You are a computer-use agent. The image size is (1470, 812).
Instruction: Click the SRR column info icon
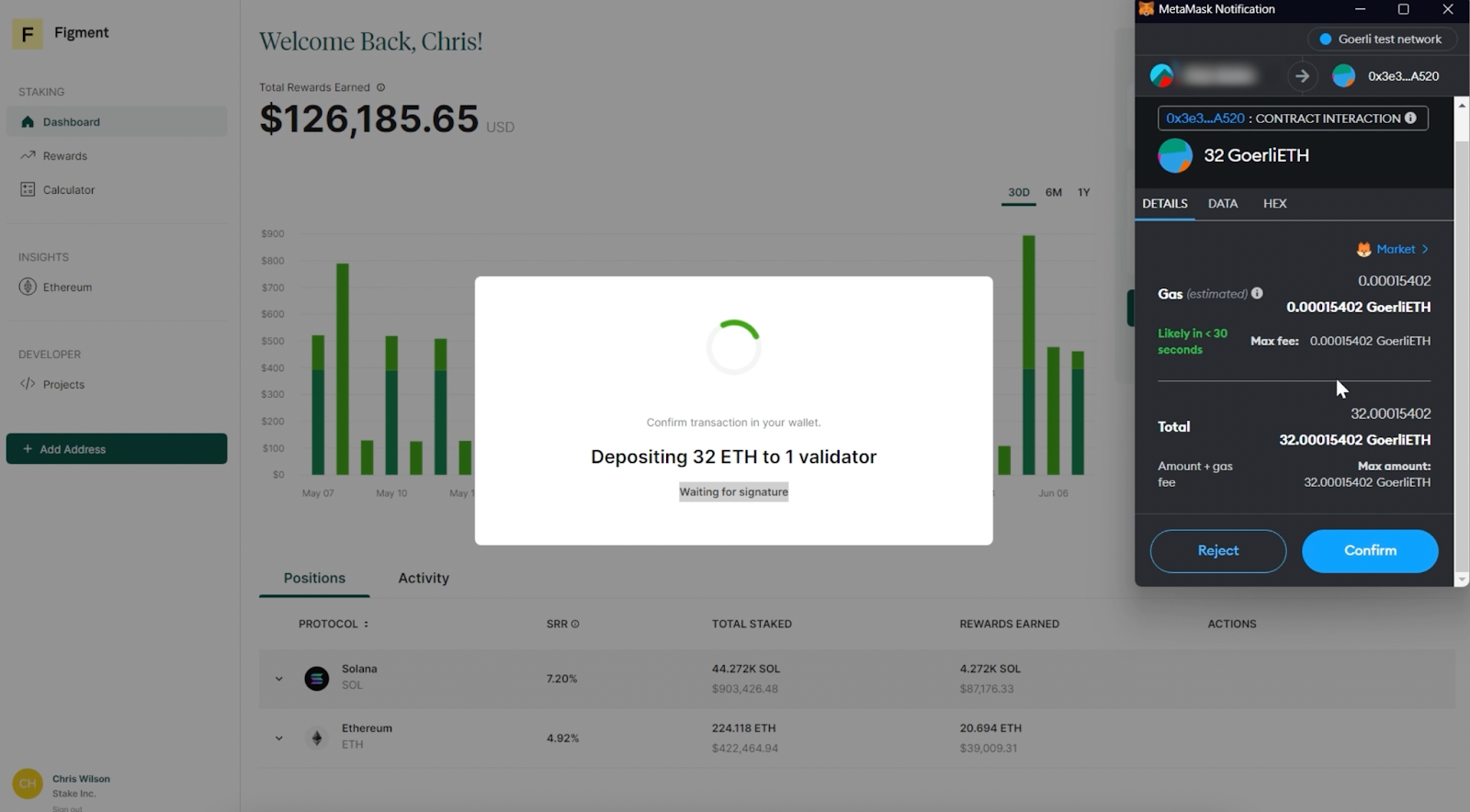(x=575, y=624)
